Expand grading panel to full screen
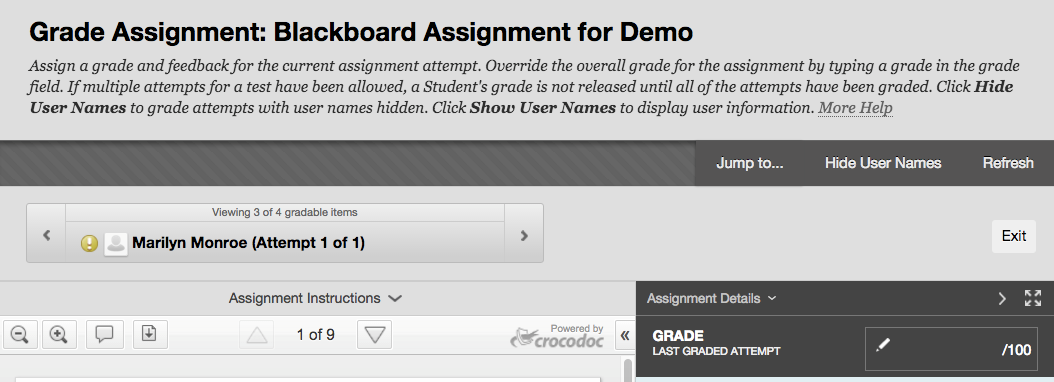Viewport: 1054px width, 382px height. [x=1032, y=298]
